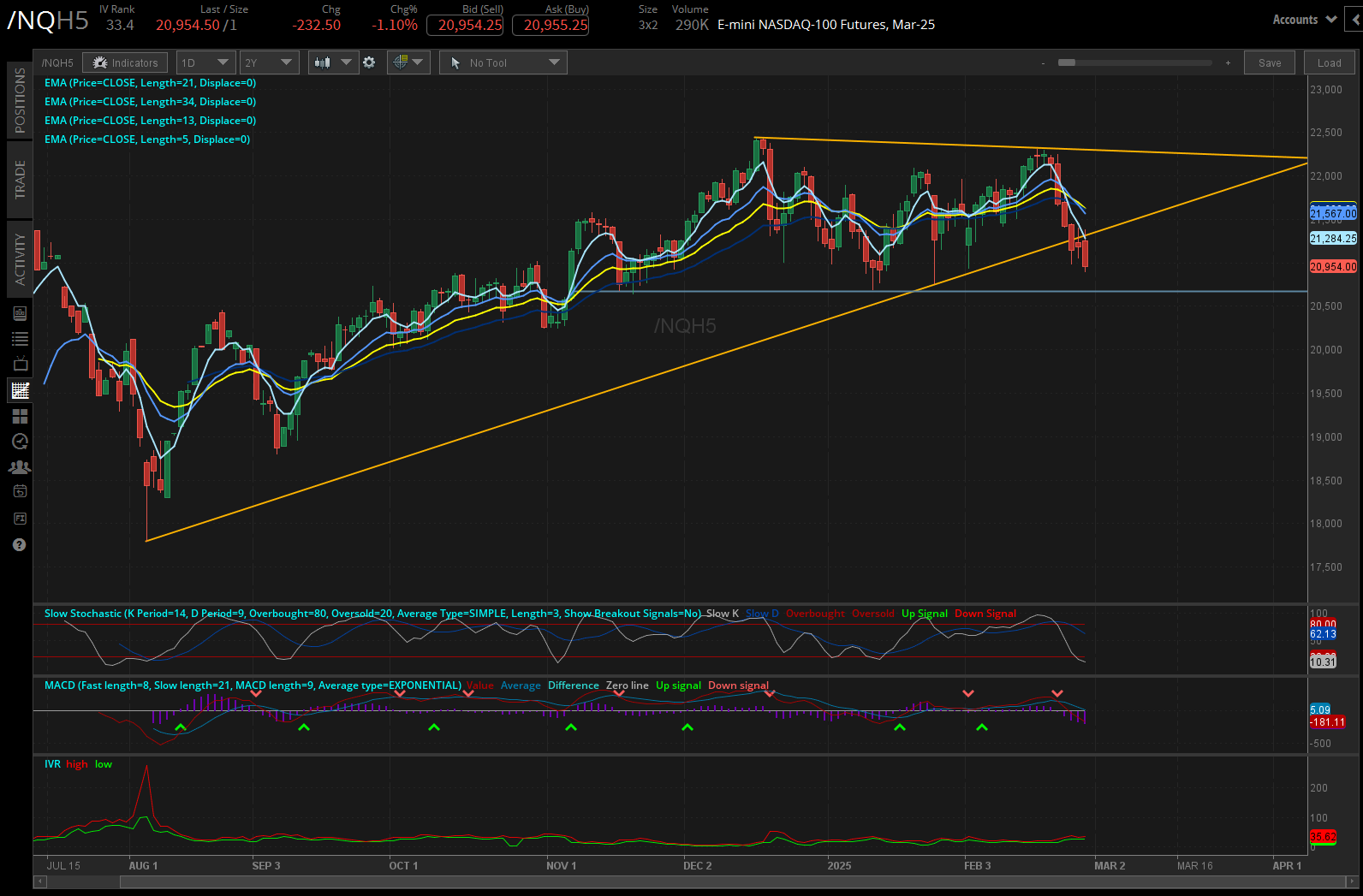This screenshot has width=1363, height=896.
Task: Open the clock history sidebar icon
Action: [x=20, y=442]
